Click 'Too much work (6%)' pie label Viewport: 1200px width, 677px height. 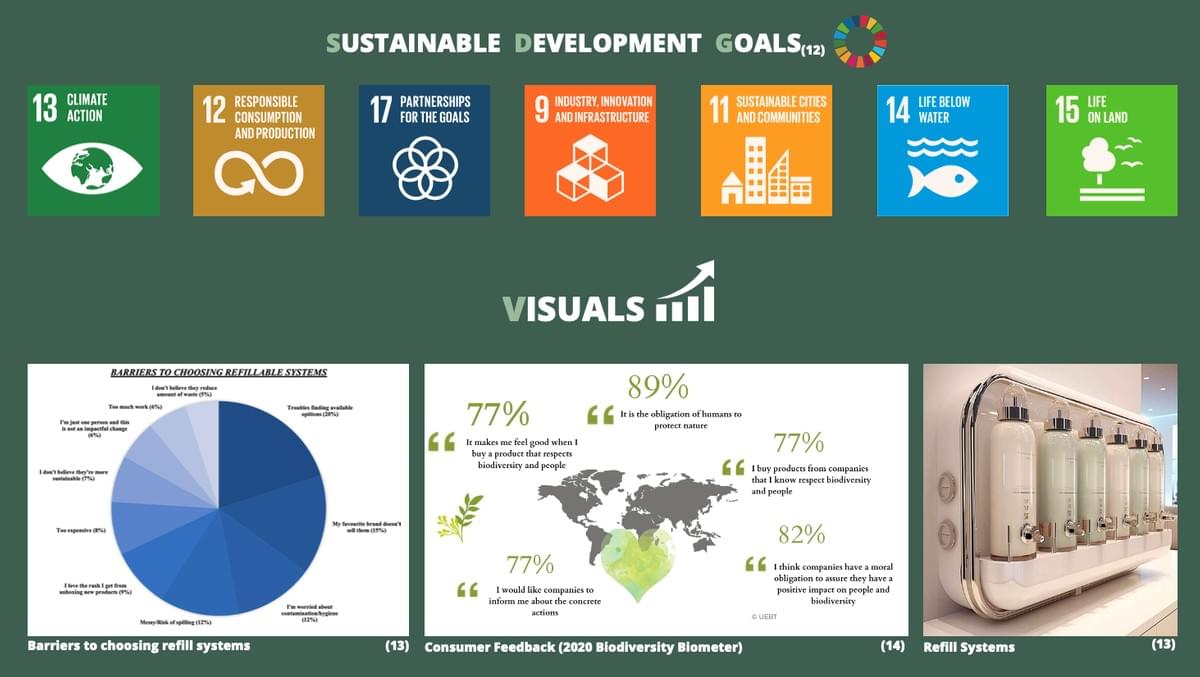coord(135,407)
